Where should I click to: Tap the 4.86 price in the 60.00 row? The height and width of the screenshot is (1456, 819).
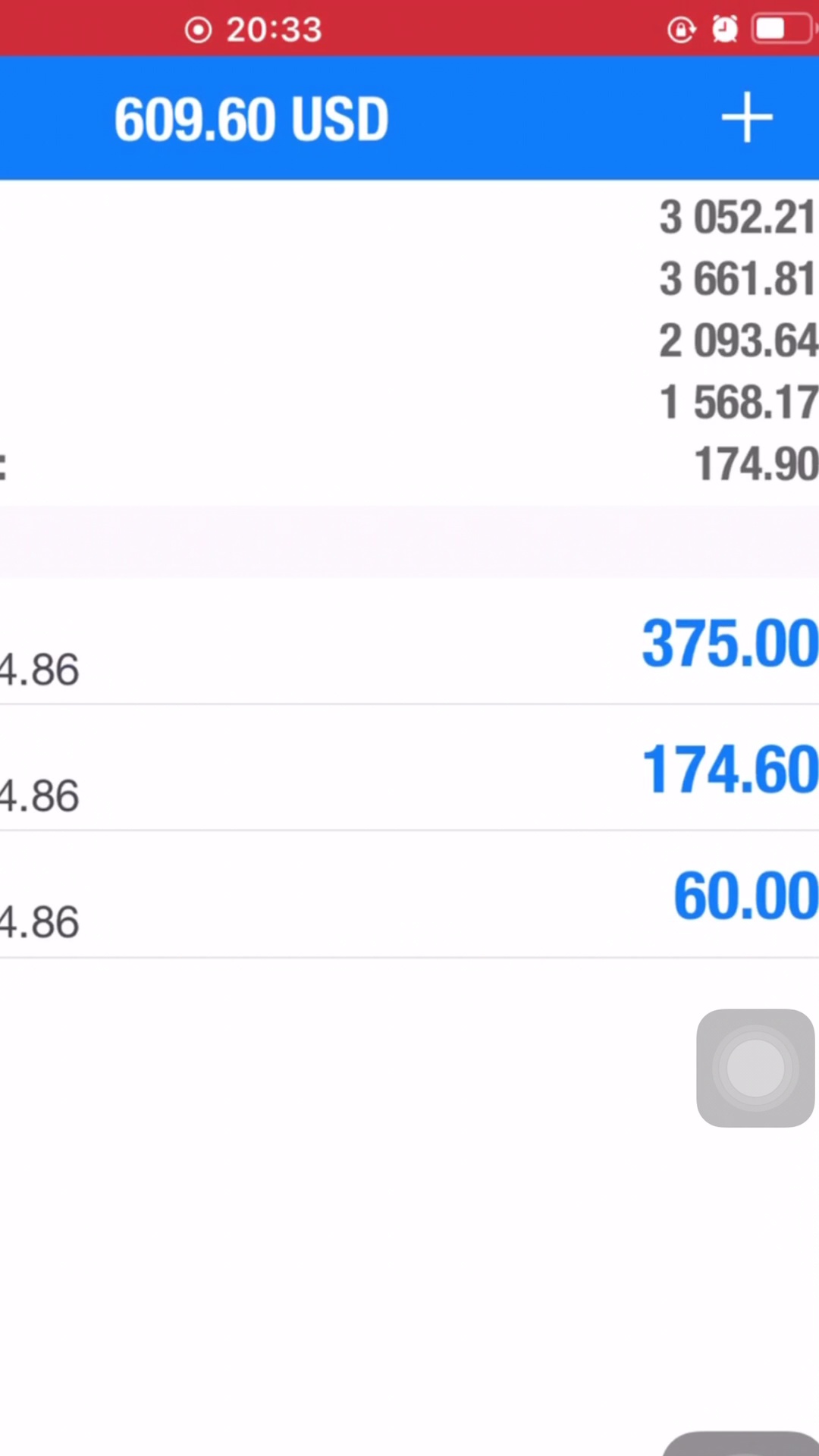(39, 923)
